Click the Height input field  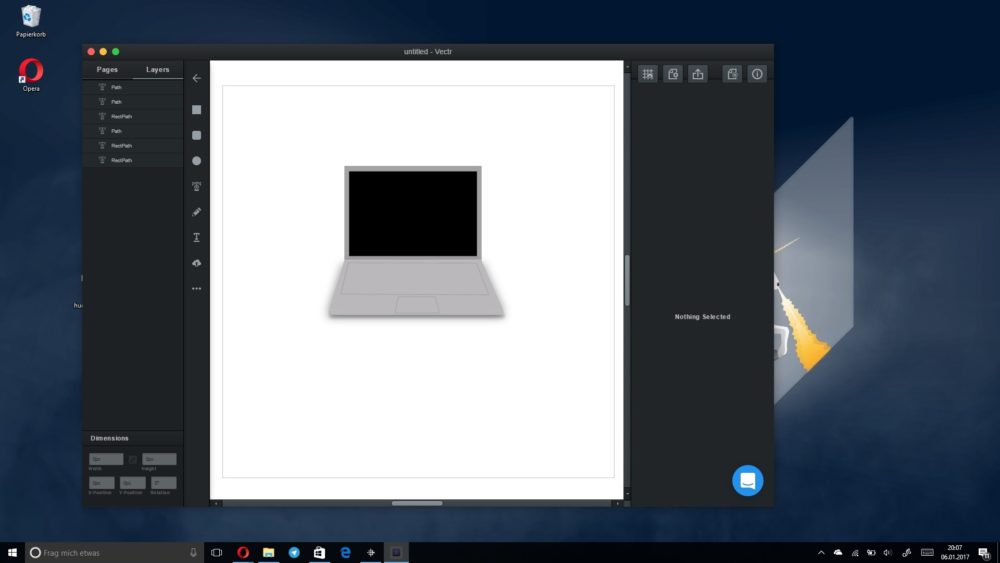tap(159, 459)
